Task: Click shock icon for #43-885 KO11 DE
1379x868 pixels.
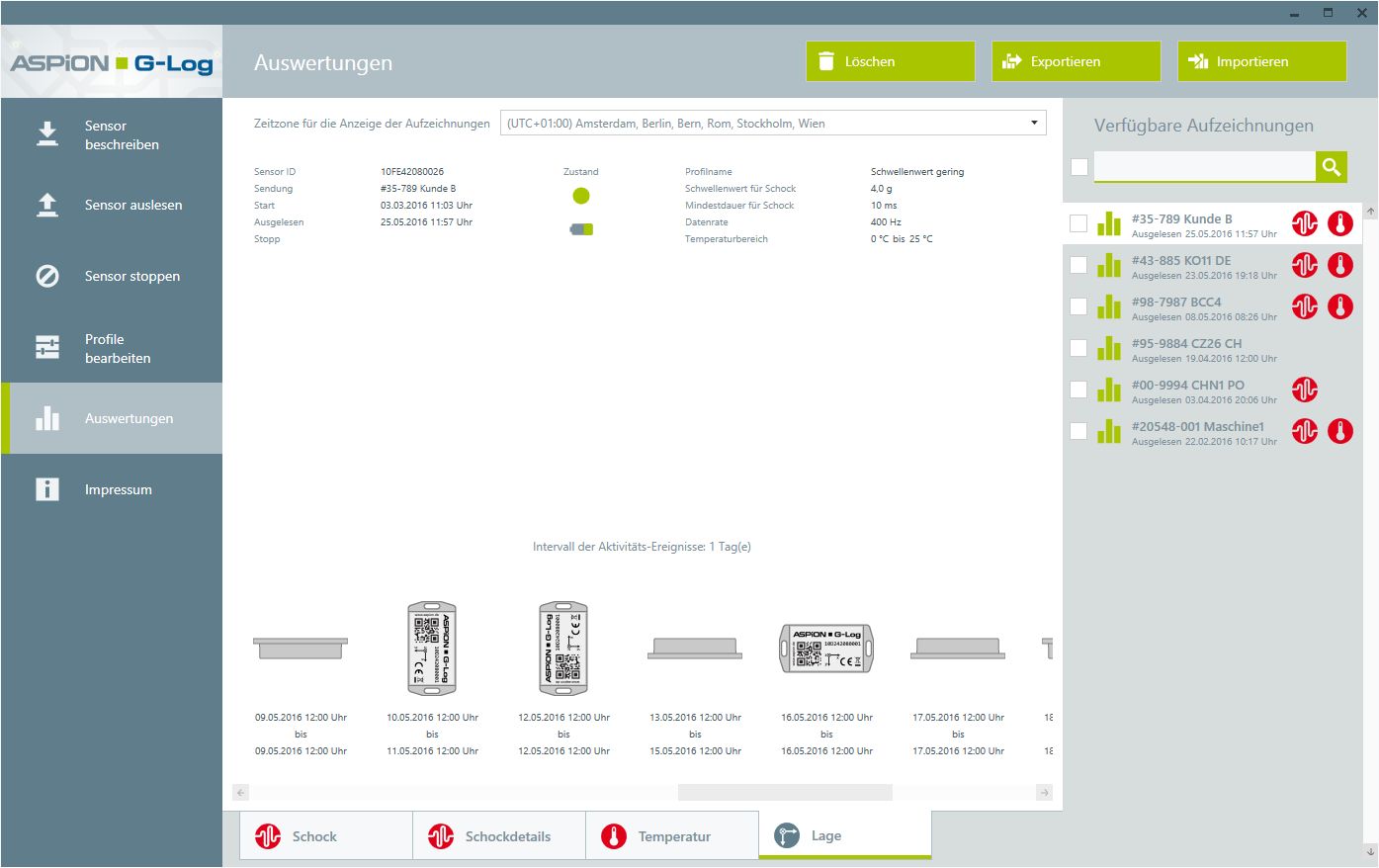Action: (x=1305, y=265)
